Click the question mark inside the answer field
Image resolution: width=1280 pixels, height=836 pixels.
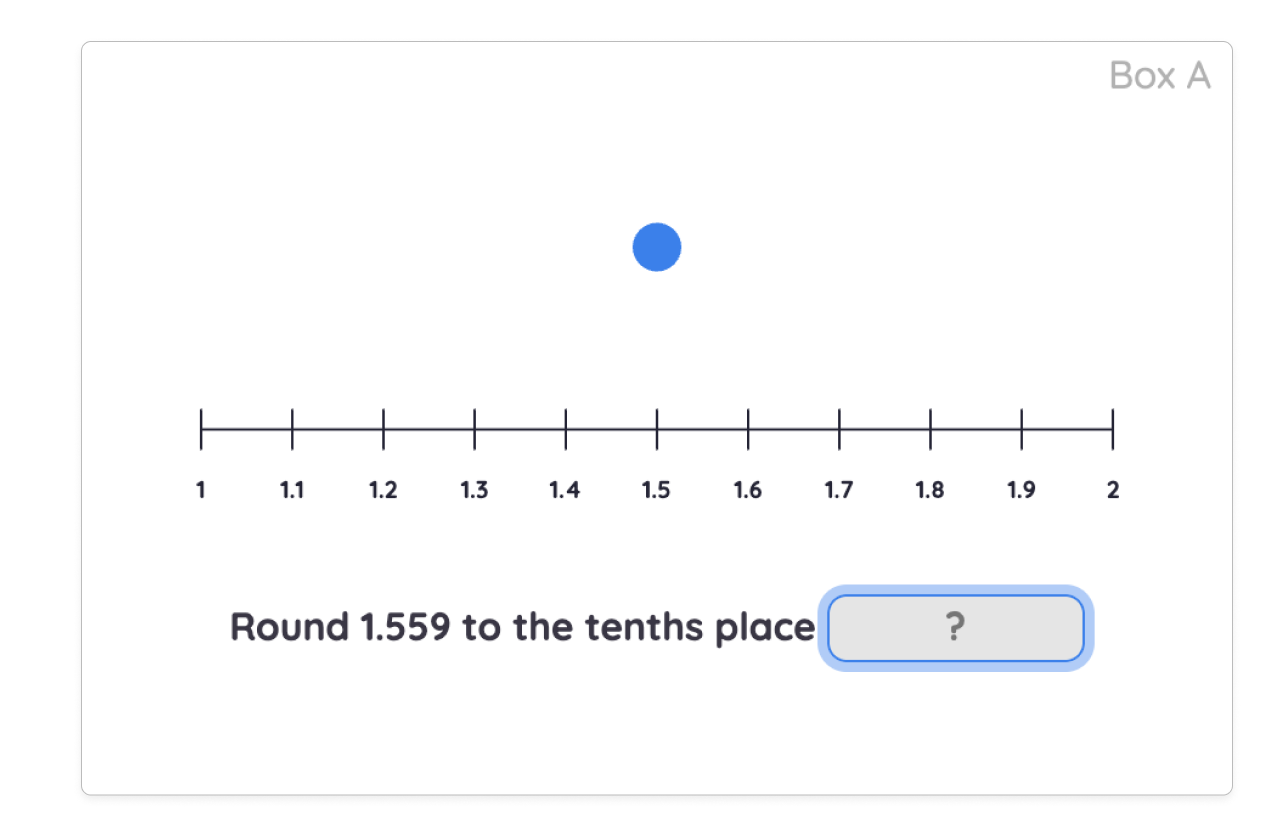click(x=955, y=628)
